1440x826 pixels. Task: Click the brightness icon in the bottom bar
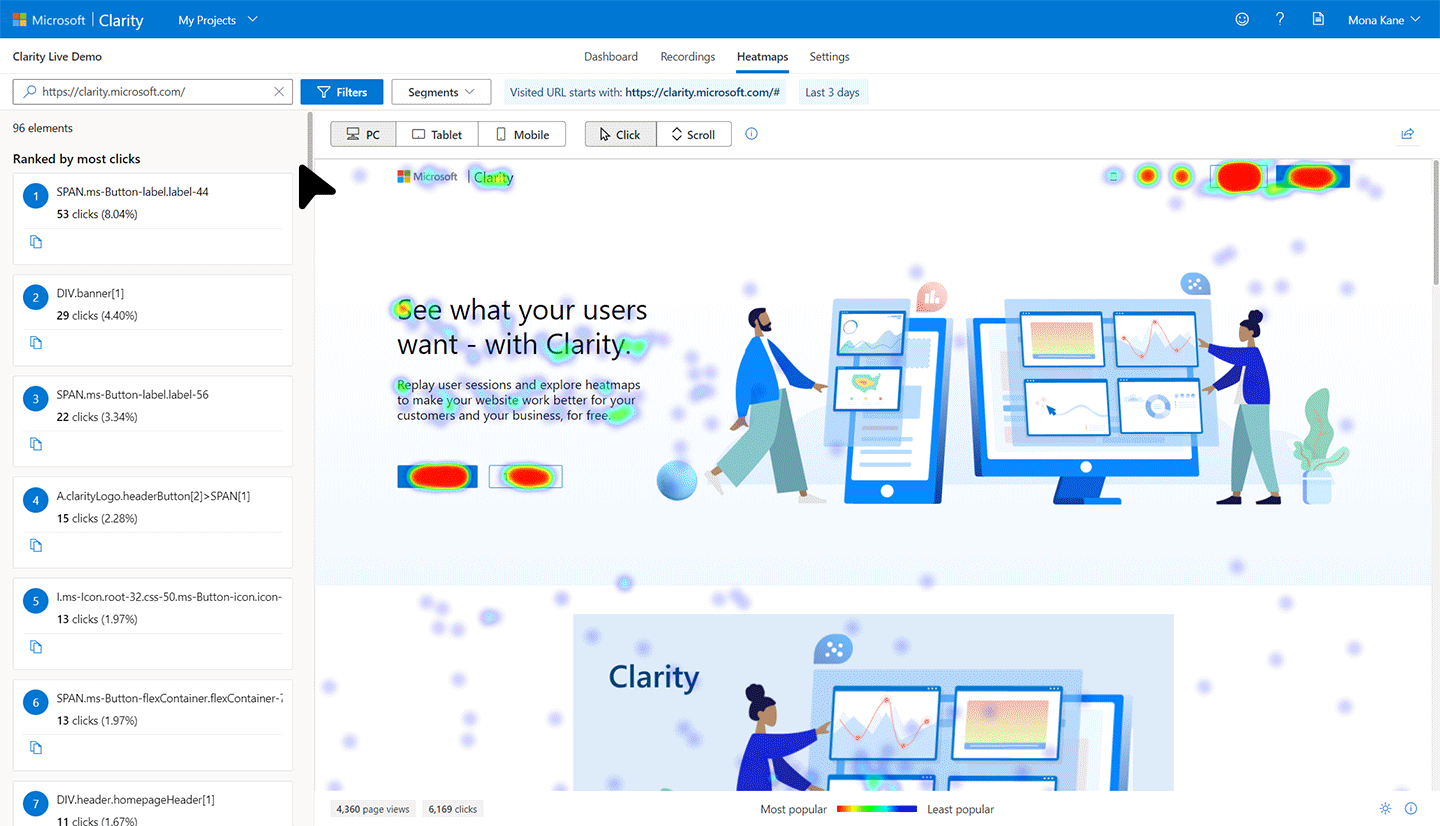pos(1385,809)
